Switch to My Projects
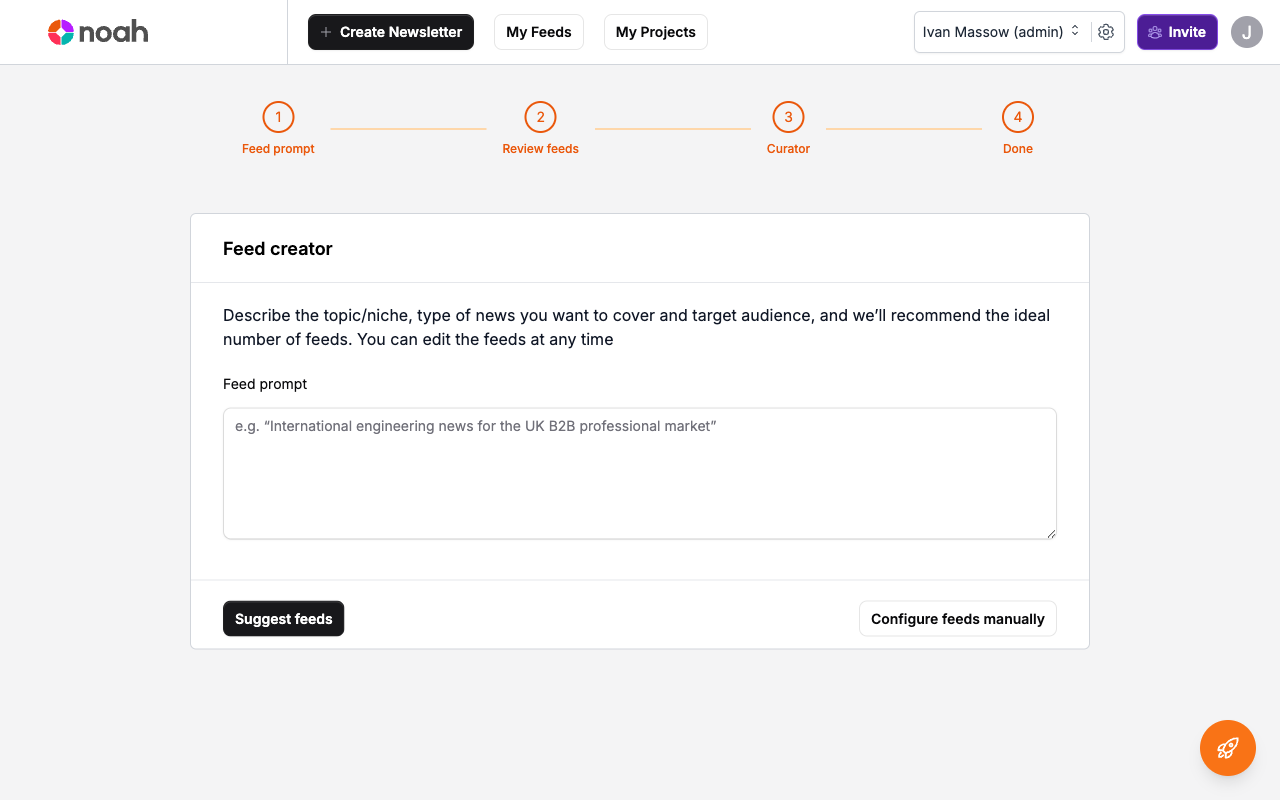 [655, 32]
